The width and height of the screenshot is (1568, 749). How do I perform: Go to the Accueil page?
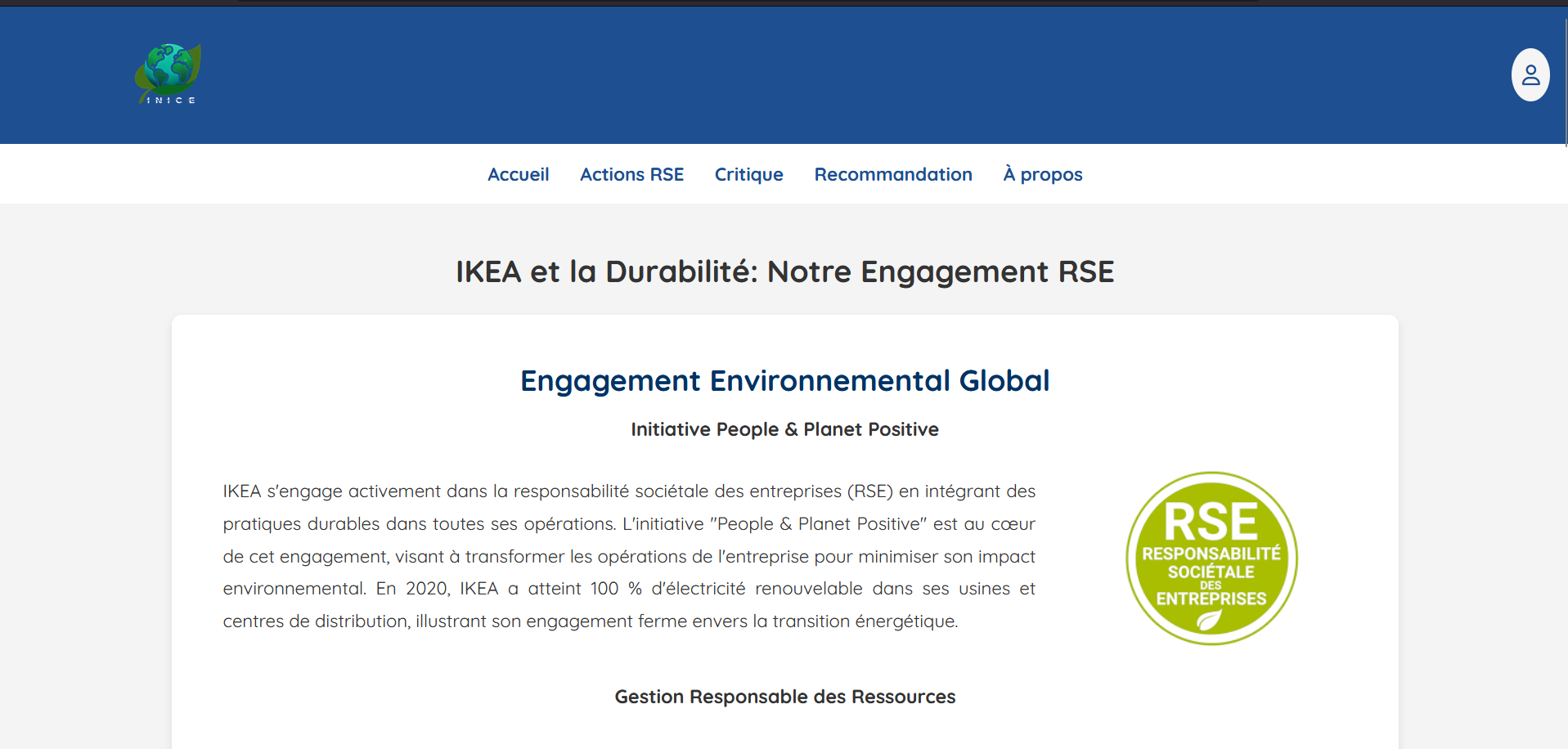(518, 174)
